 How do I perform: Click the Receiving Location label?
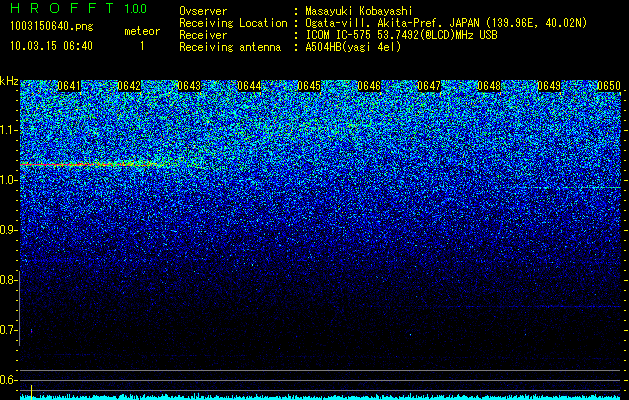coord(233,23)
